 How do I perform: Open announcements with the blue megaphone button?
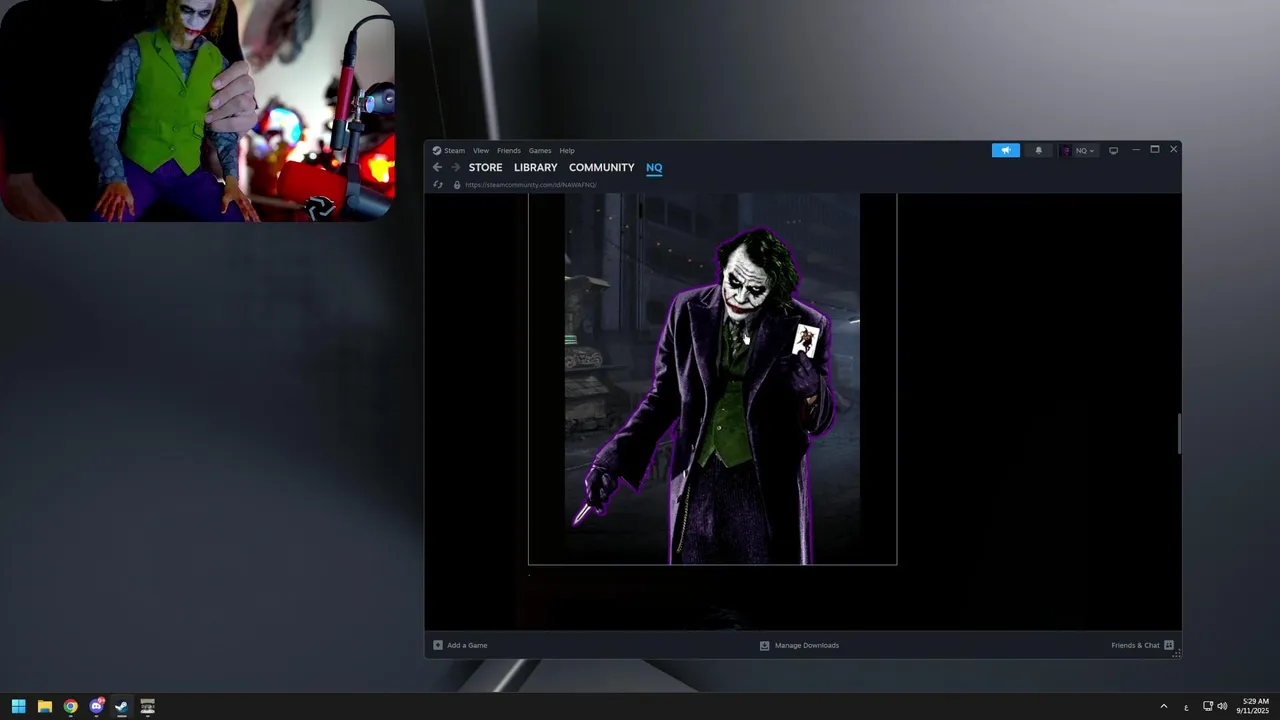pos(1006,150)
